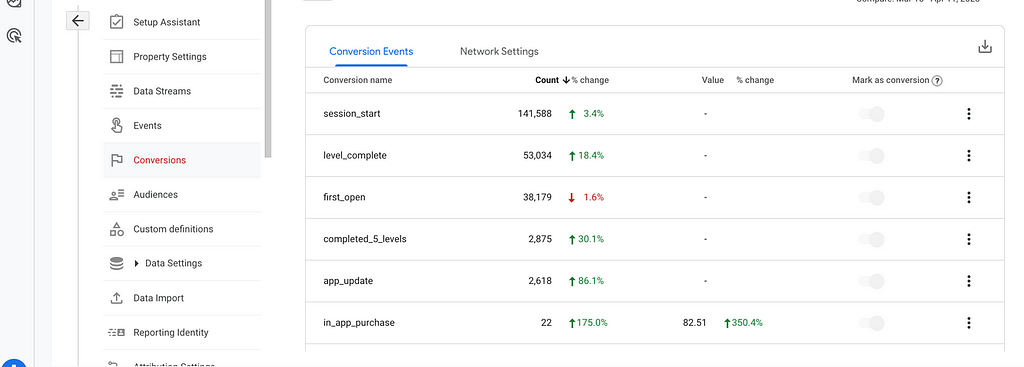1024x367 pixels.
Task: Click the 38,179 count value
Action: coord(537,197)
